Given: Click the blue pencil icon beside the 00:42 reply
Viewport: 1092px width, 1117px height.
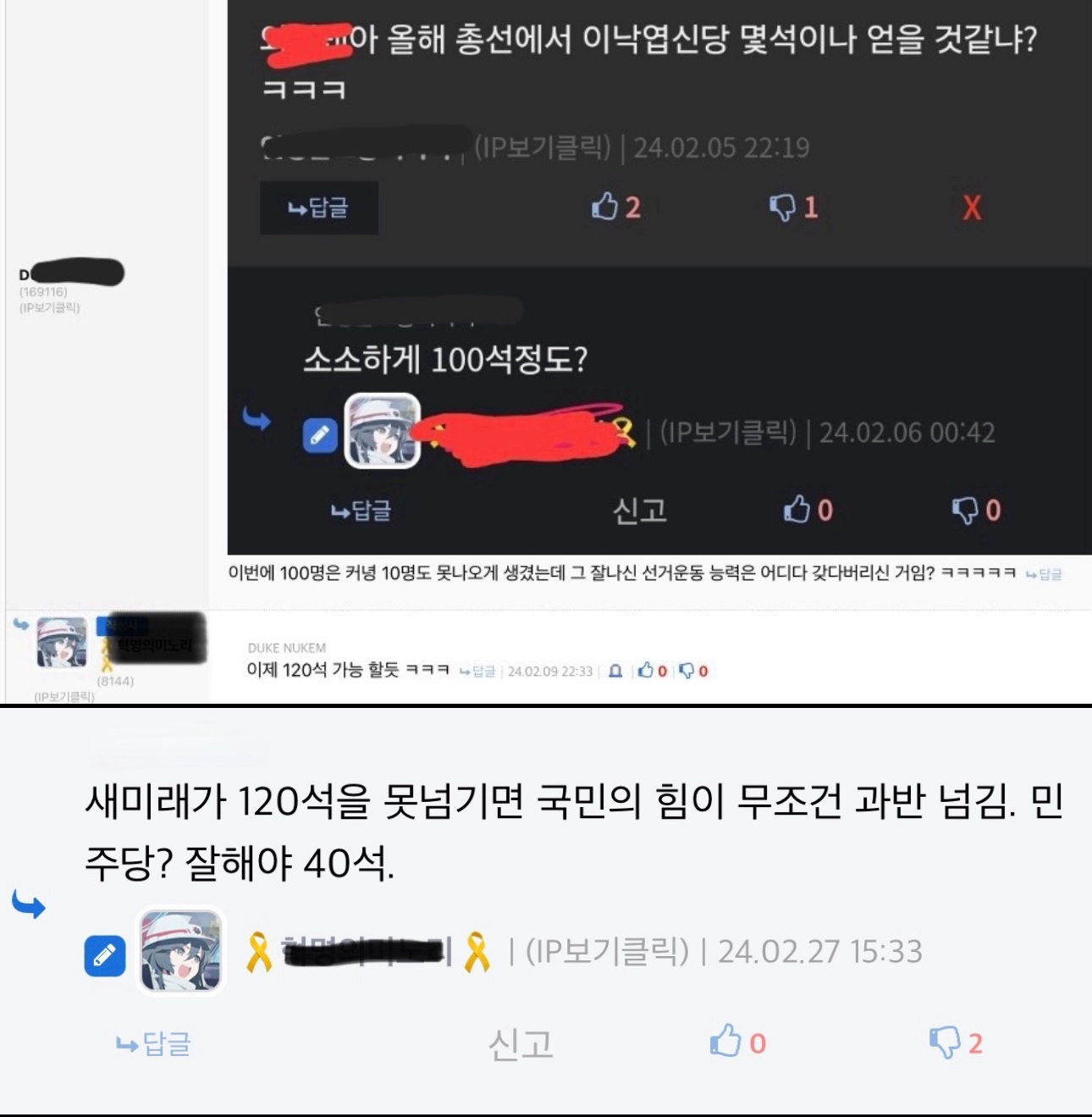Looking at the screenshot, I should (320, 435).
